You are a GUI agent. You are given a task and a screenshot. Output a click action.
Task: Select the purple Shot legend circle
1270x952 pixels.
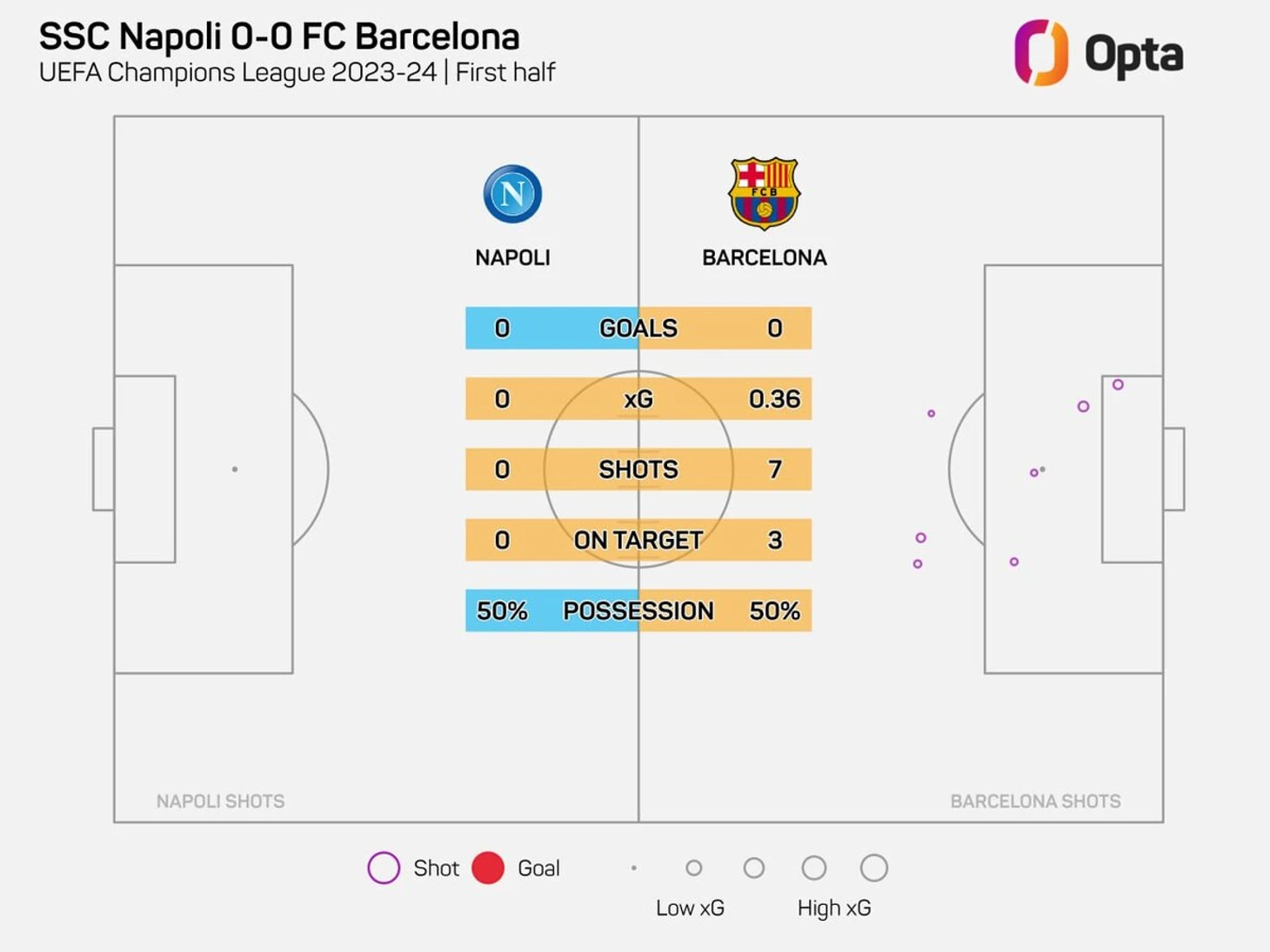[384, 868]
